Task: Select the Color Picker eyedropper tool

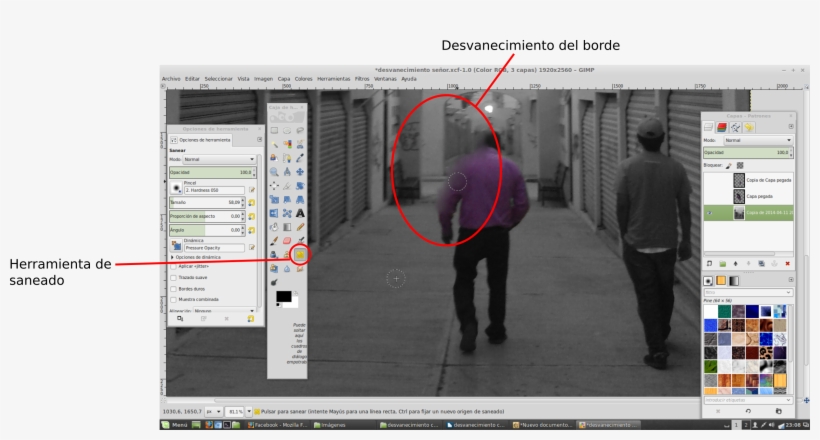Action: point(300,157)
